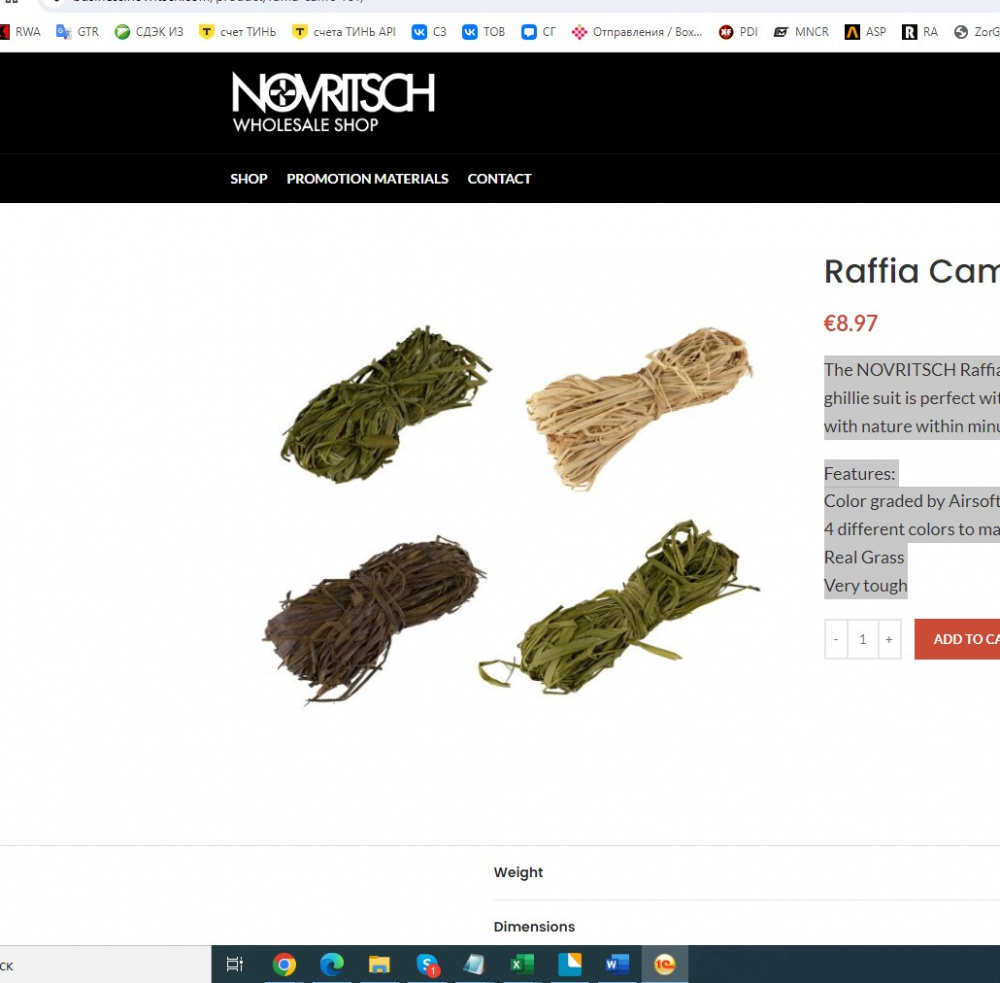1000x983 pixels.
Task: Open Microsoft Word from the taskbar
Action: coord(616,964)
